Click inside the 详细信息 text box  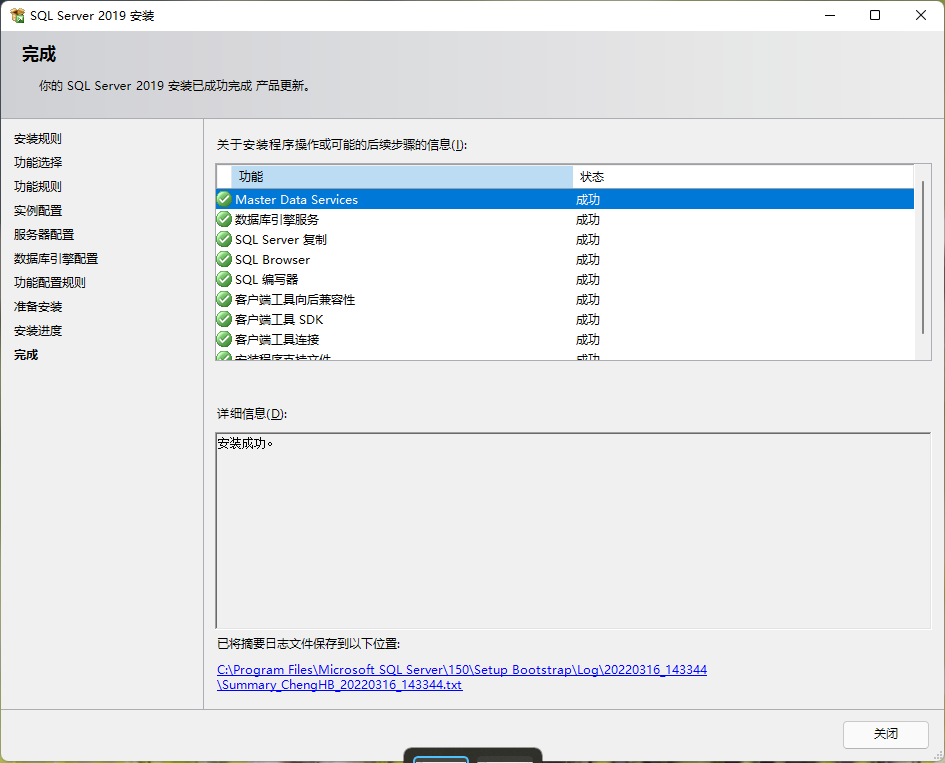coord(573,530)
